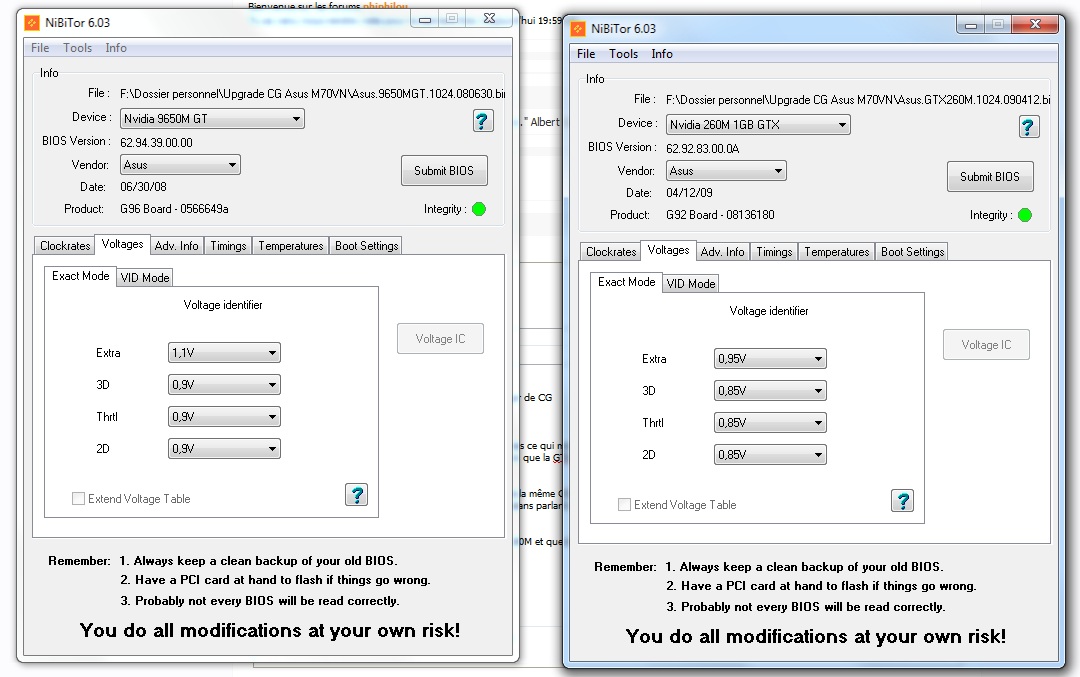
Task: Enable Extend Voltage Table in the 9650M GT window
Action: coord(78,499)
